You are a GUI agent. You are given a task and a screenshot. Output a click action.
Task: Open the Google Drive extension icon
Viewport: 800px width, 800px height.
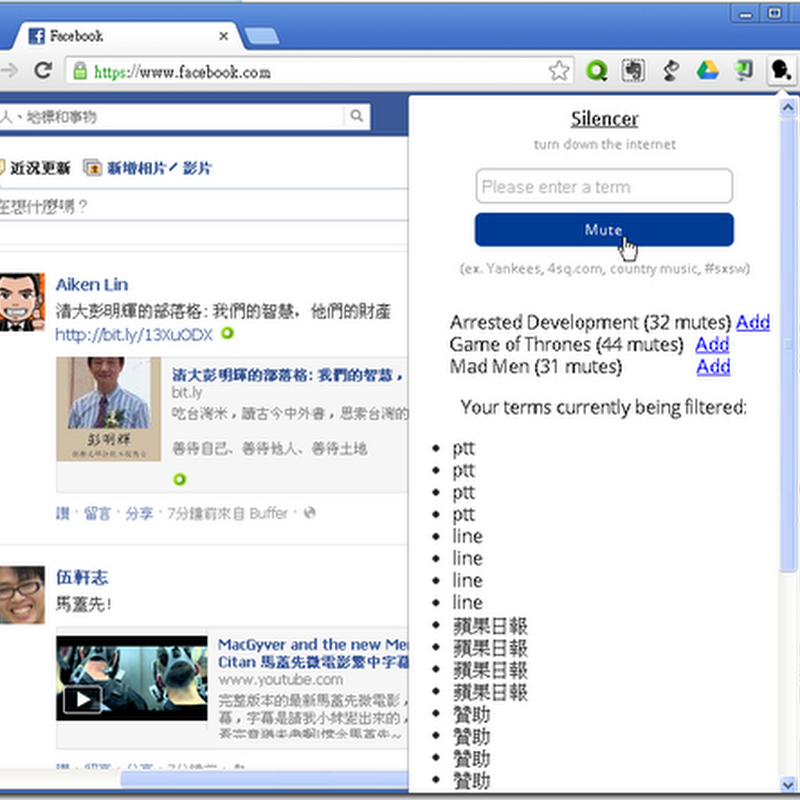pyautogui.click(x=708, y=70)
